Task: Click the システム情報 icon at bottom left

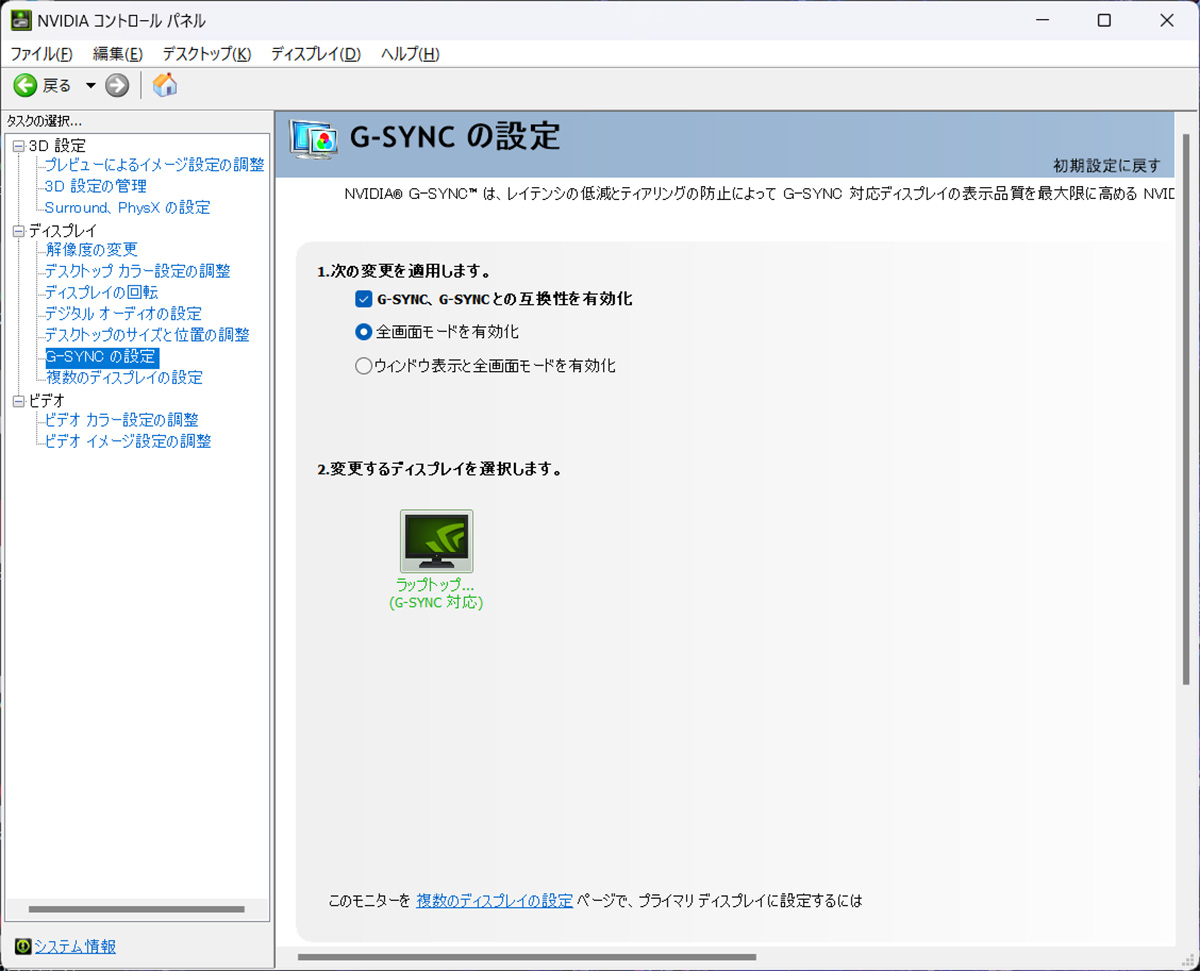Action: point(23,946)
